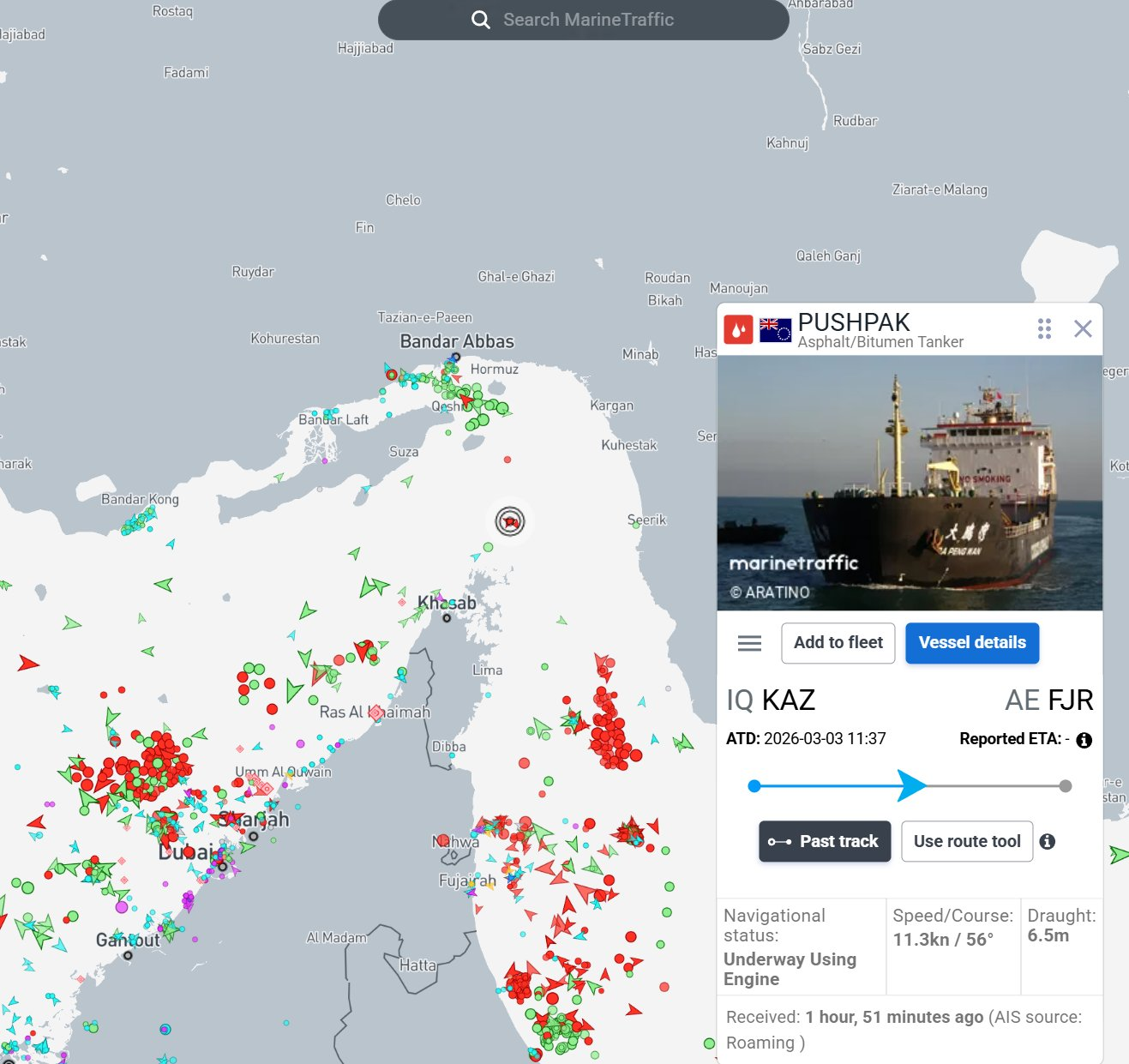The image size is (1129, 1064).
Task: Click the search magnifier icon
Action: [481, 20]
